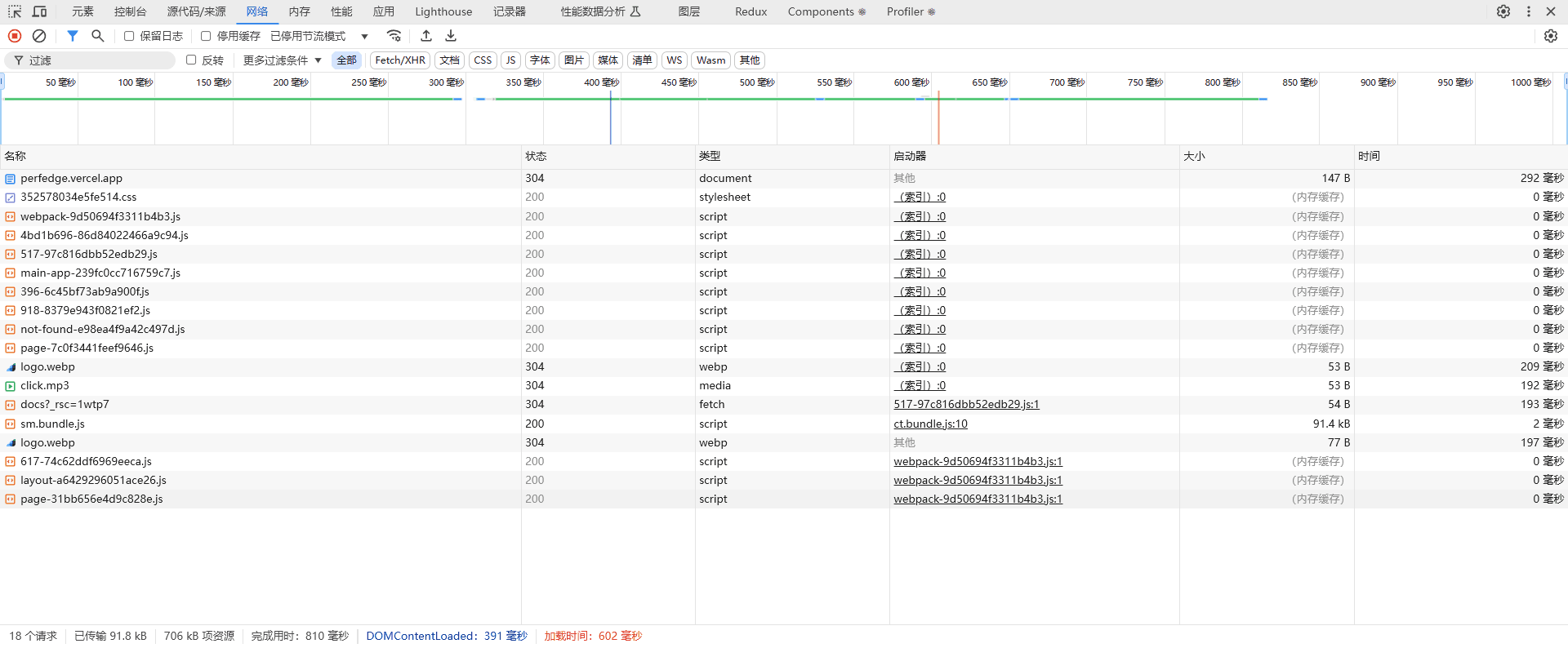Viewport: 1568px width, 648px height.
Task: Toggle the filter funnel icon
Action: (x=73, y=36)
